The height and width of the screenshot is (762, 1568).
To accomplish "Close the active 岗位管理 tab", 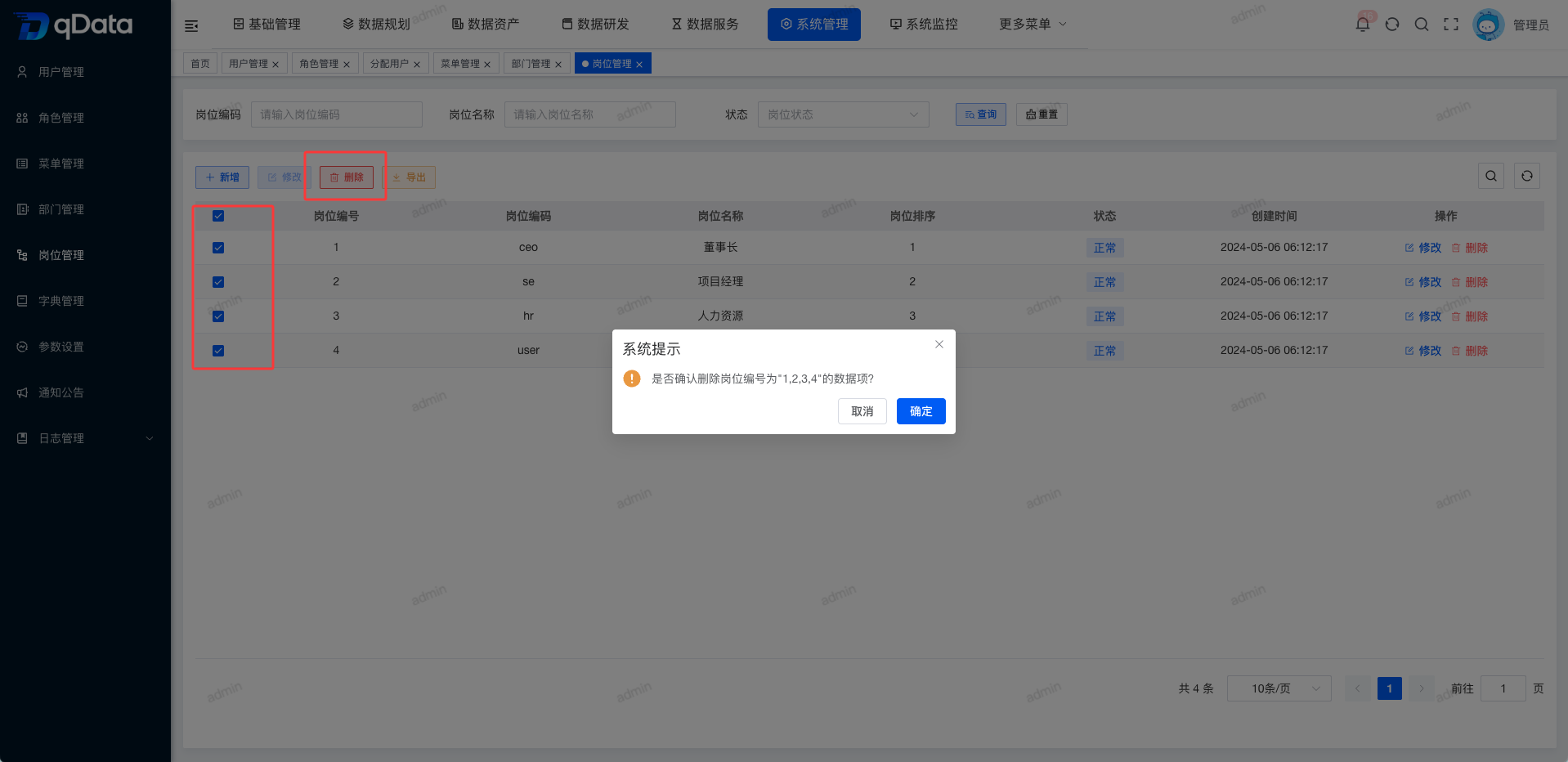I will tap(639, 65).
